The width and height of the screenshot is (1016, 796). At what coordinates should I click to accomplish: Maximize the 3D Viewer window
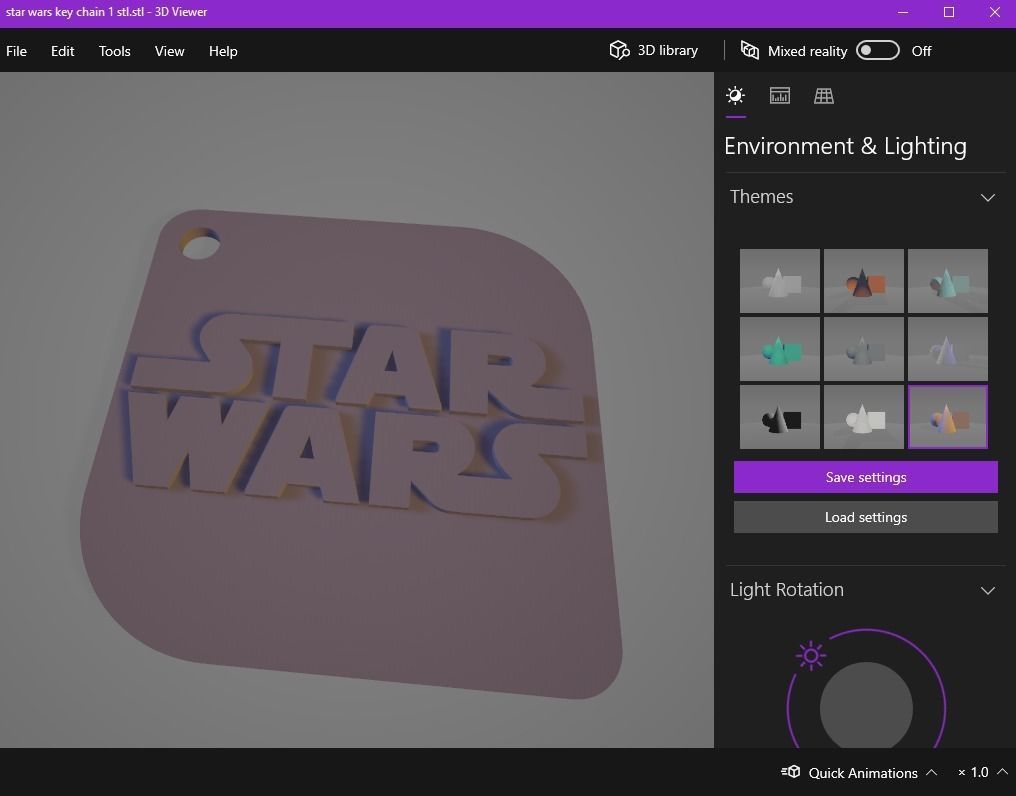[949, 12]
